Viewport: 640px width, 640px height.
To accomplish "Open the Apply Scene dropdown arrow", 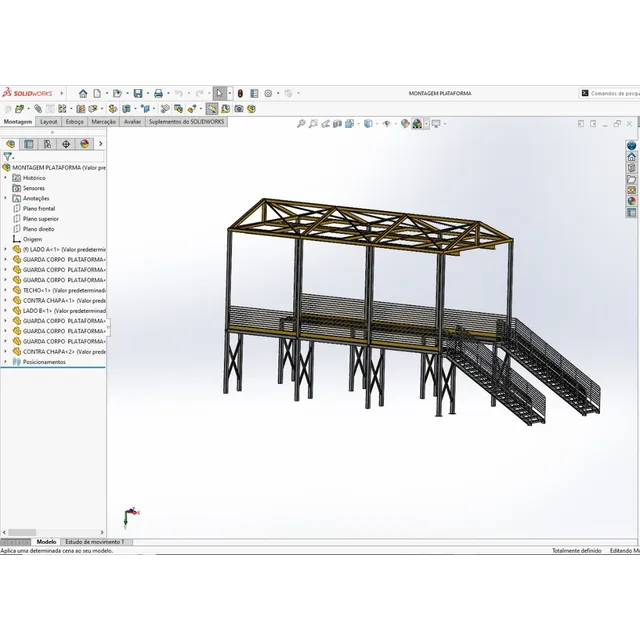I will tap(427, 124).
